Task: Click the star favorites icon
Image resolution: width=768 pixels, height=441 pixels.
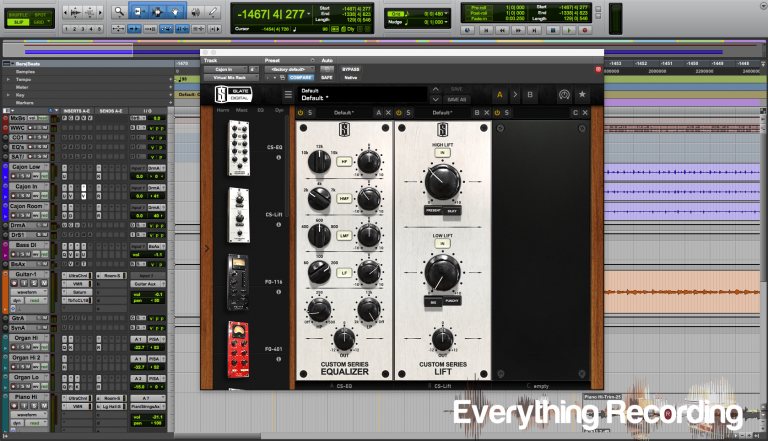Action: (x=582, y=94)
